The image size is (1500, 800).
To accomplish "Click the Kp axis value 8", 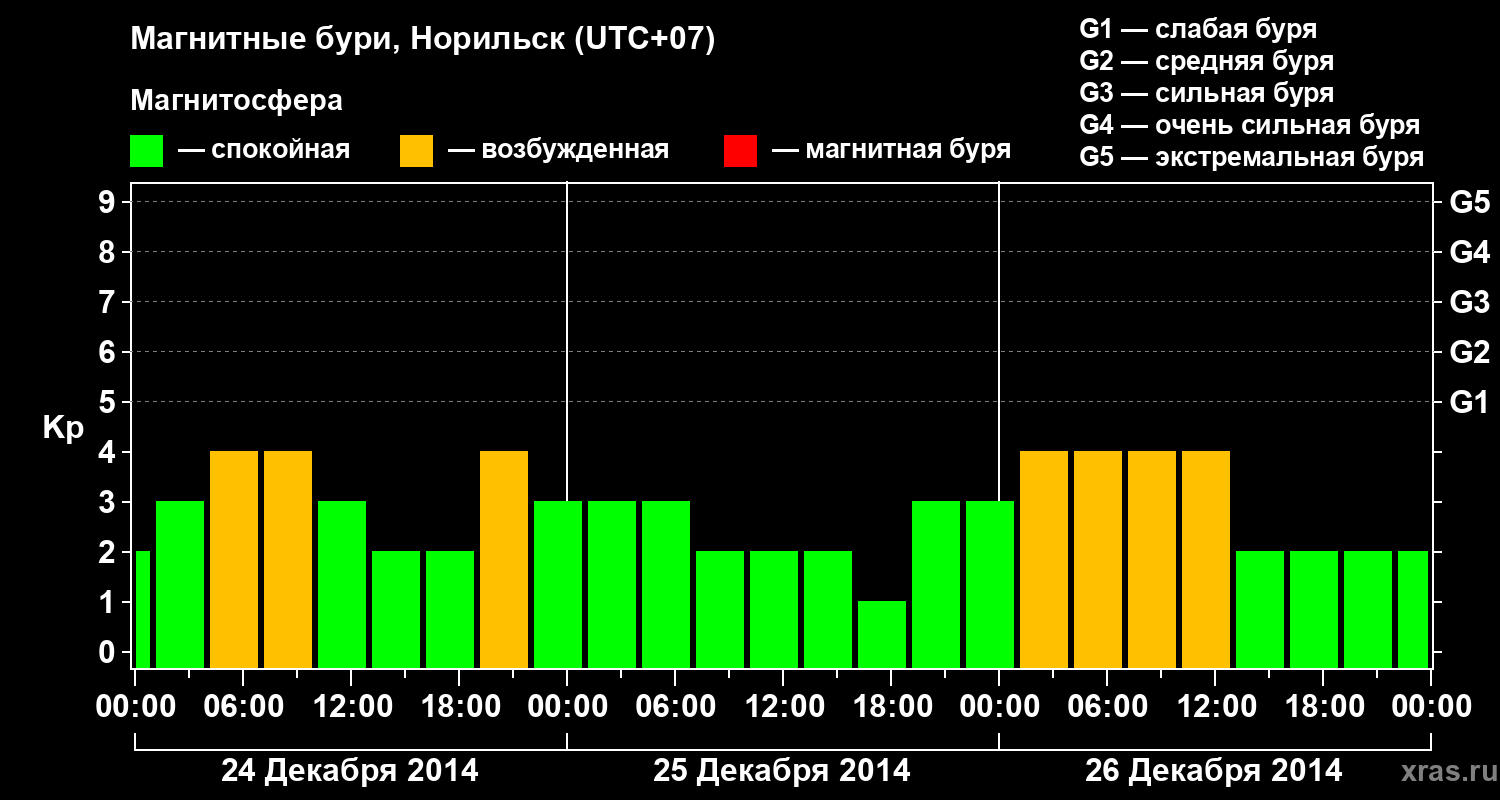I will point(109,252).
